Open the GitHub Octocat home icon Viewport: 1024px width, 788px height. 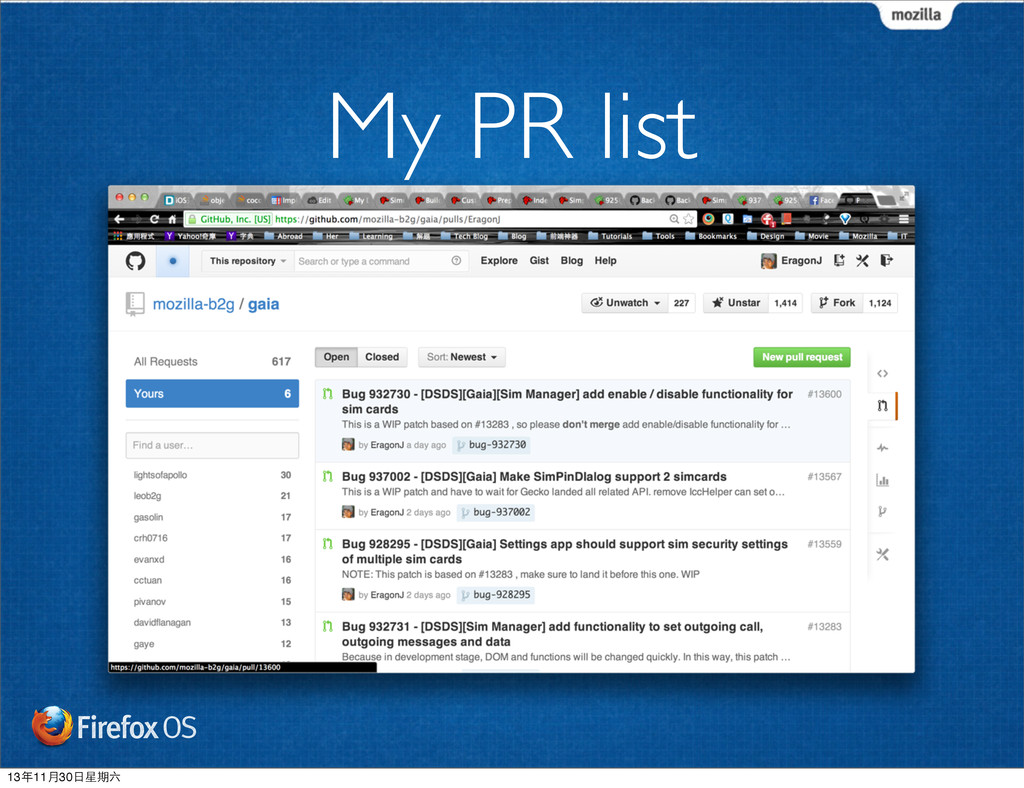pyautogui.click(x=135, y=261)
